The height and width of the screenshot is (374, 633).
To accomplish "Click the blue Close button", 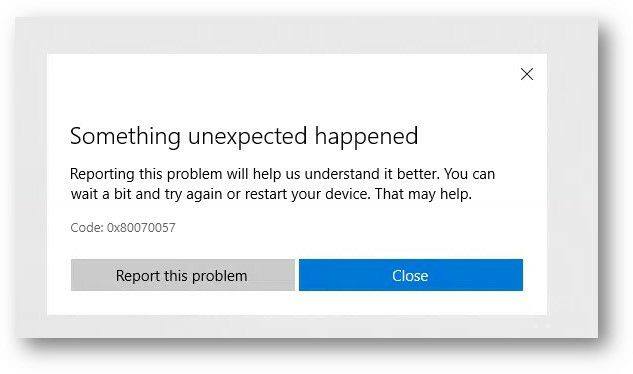I will (411, 275).
